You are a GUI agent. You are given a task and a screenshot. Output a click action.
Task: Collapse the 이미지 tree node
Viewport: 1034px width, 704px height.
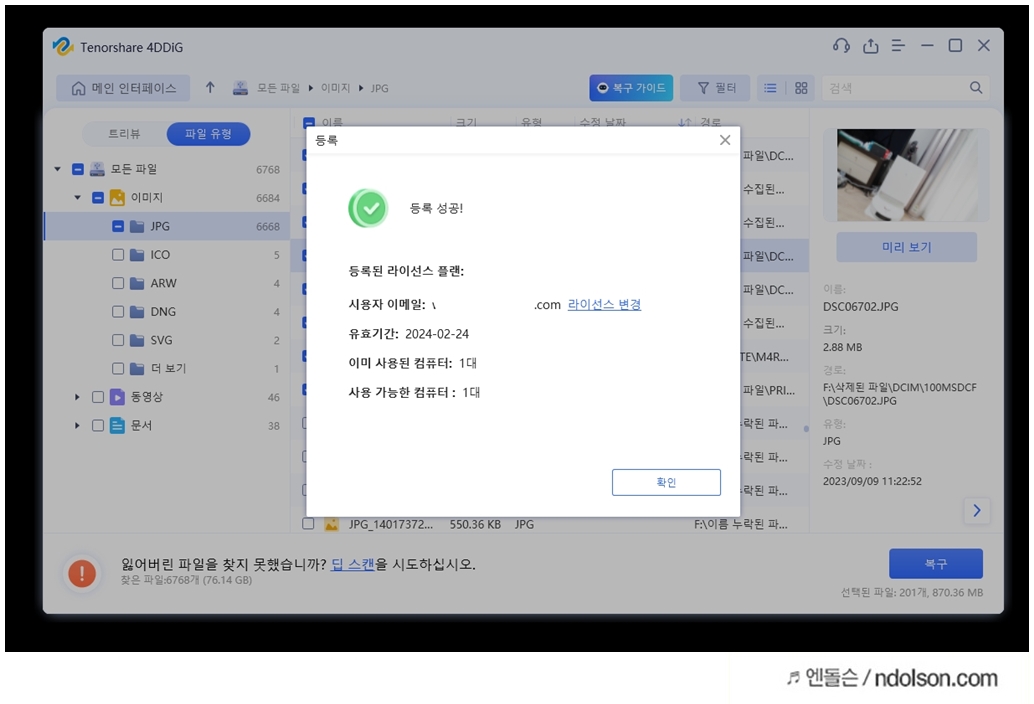(77, 198)
